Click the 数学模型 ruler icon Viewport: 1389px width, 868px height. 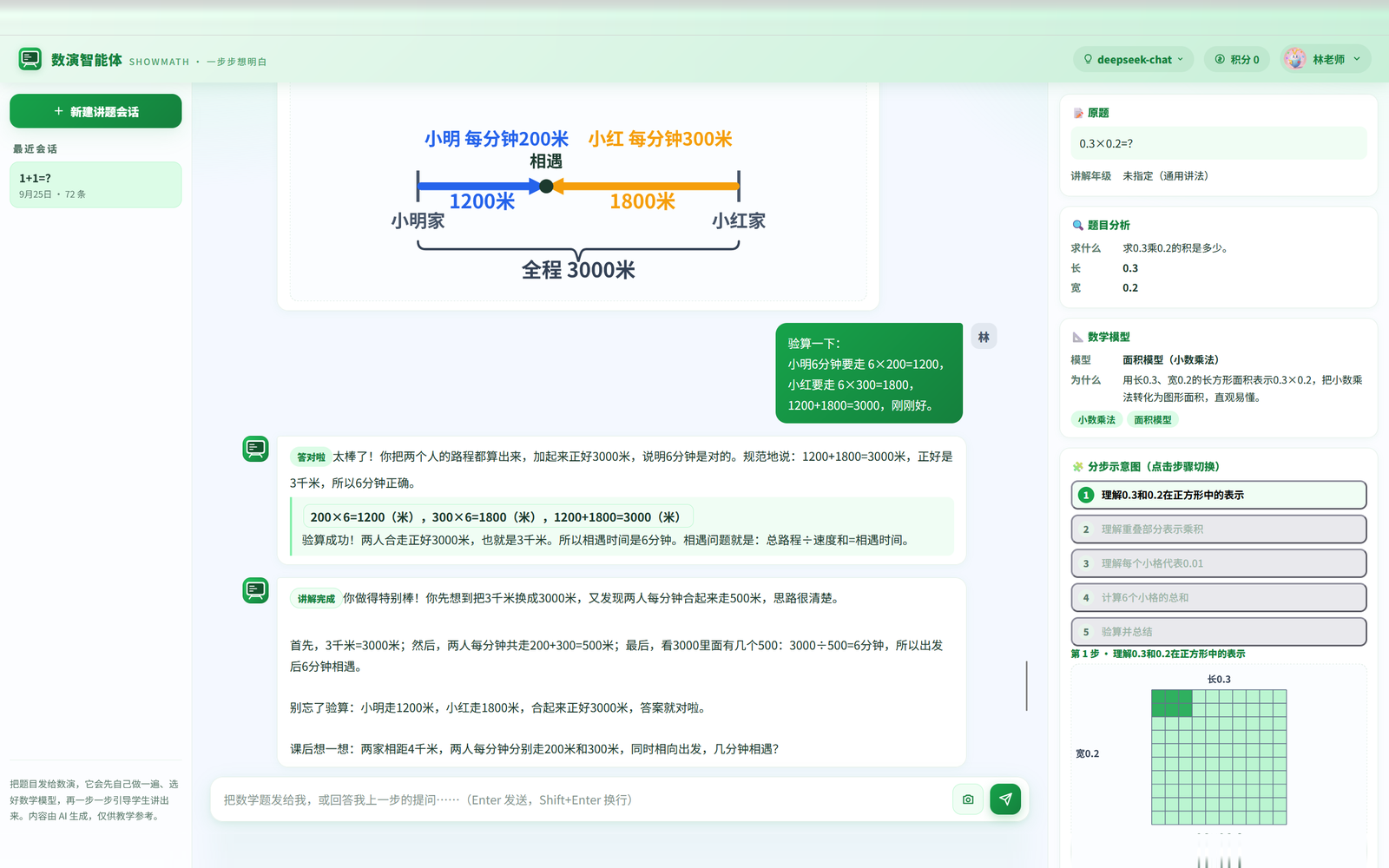click(1078, 337)
